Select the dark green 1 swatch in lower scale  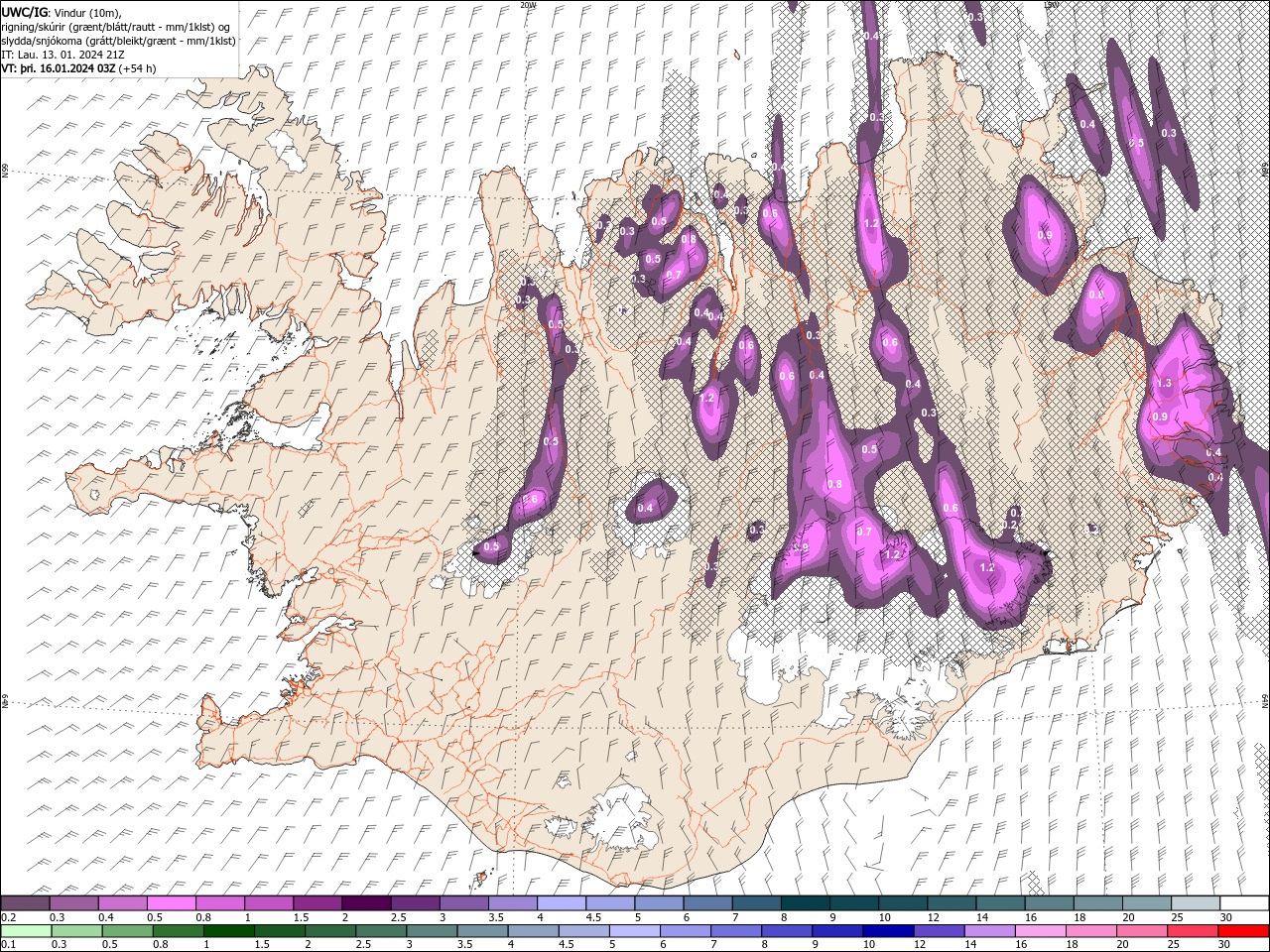click(x=228, y=931)
